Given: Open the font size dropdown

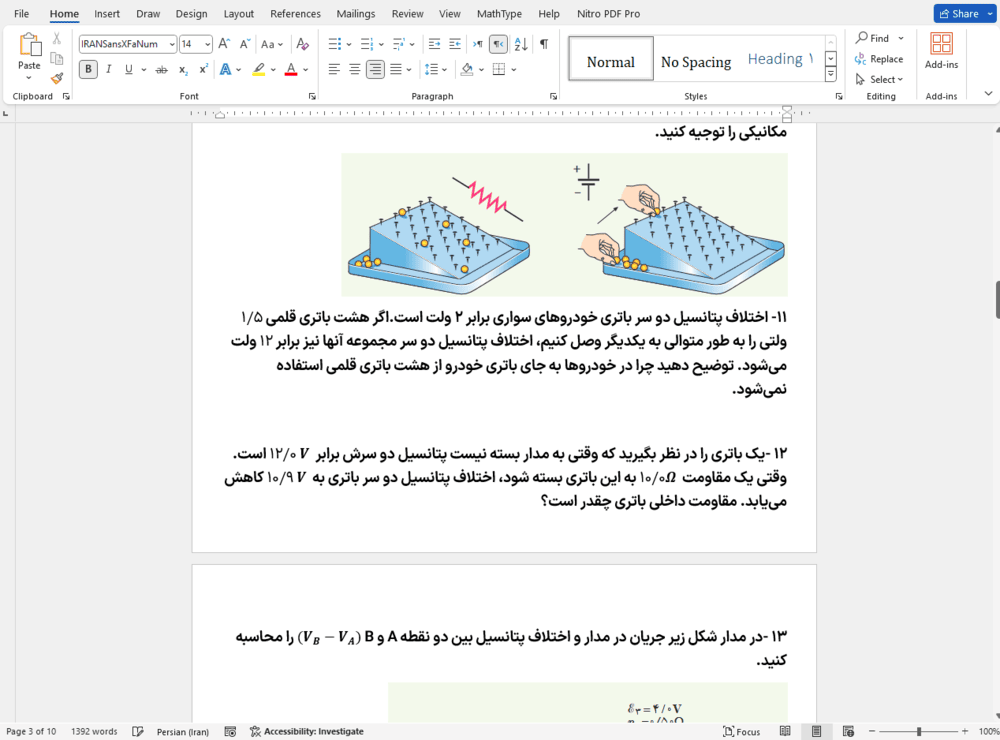Looking at the screenshot, I should click(207, 44).
